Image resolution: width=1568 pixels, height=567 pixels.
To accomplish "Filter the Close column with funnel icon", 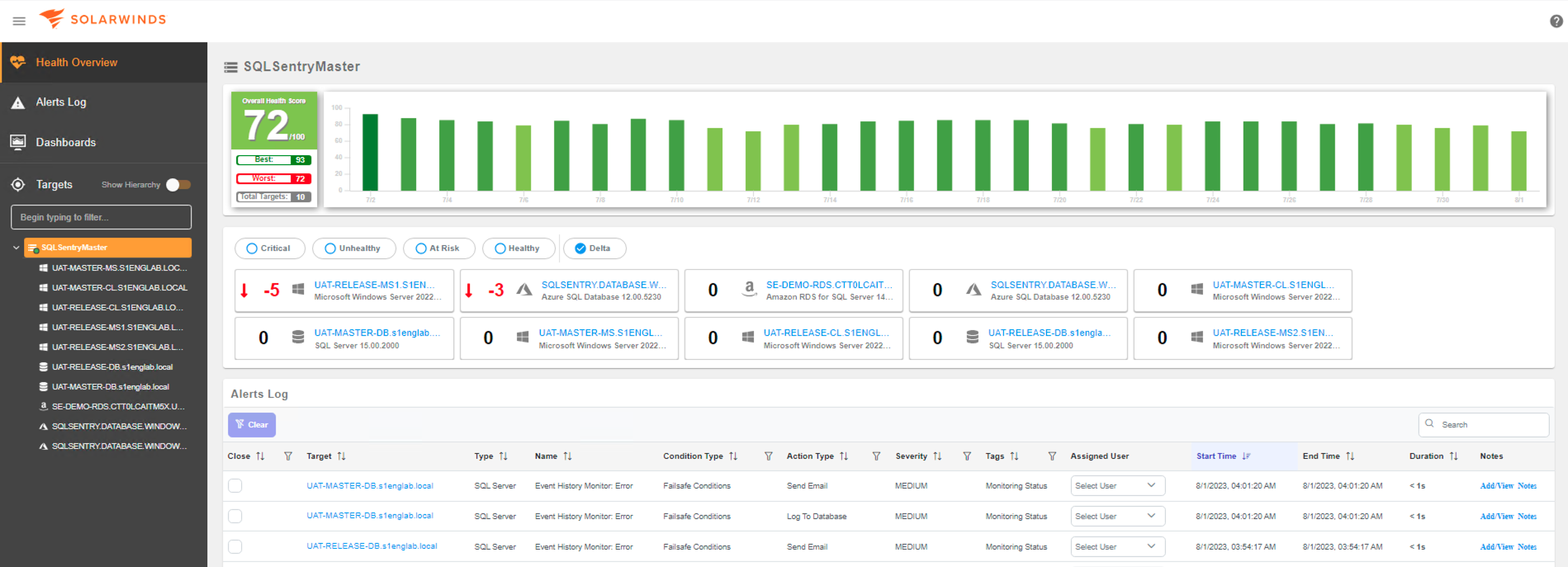I will pyautogui.click(x=288, y=456).
